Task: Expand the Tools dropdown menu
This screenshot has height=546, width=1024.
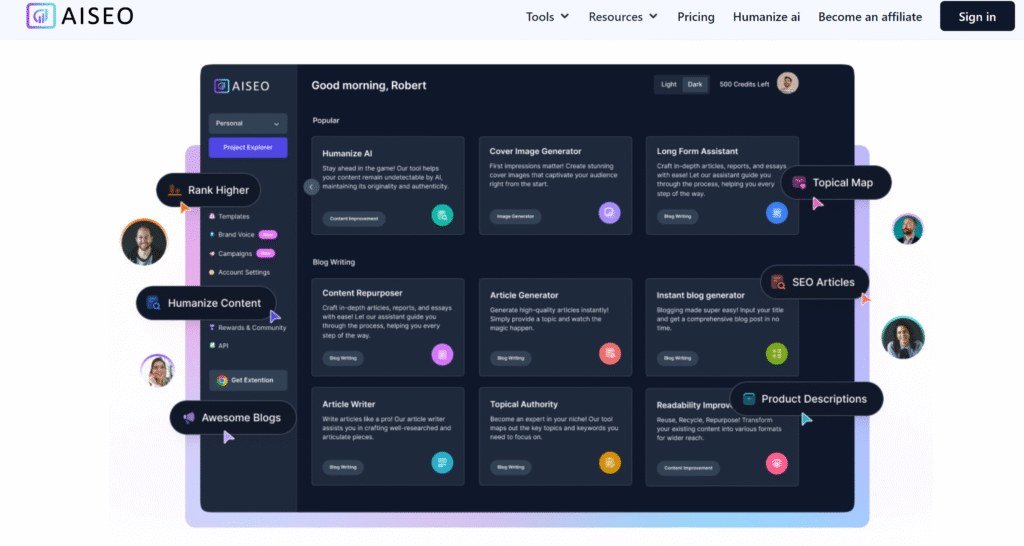Action: point(547,17)
